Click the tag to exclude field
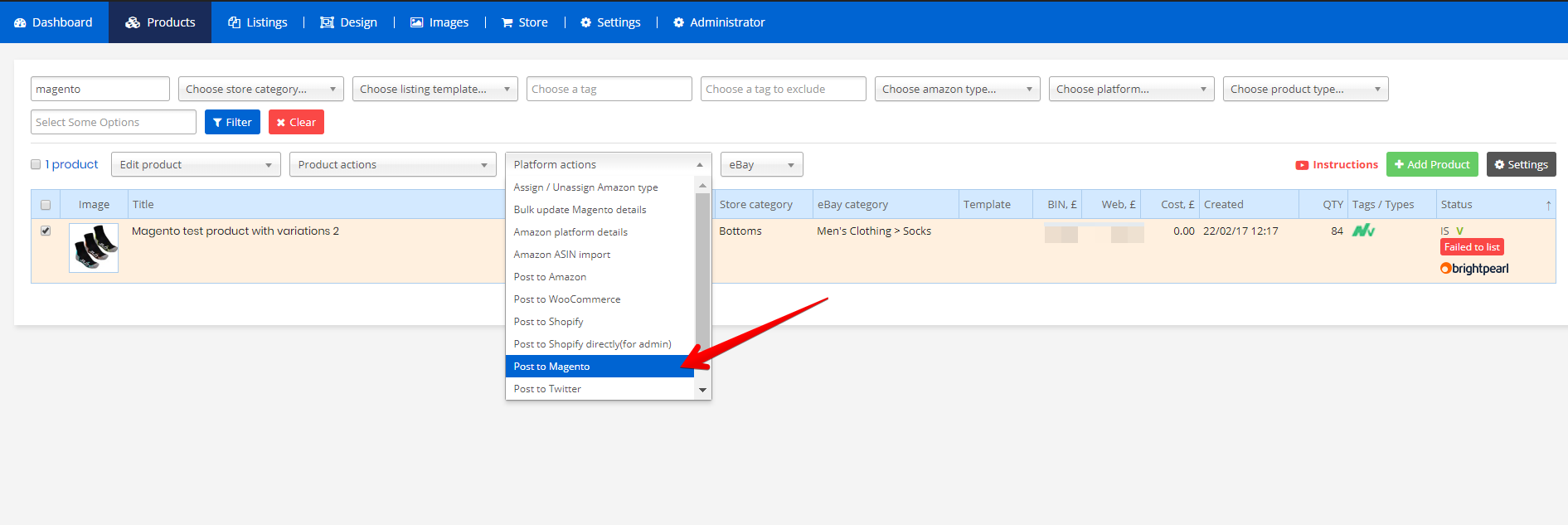Viewport: 1568px width, 525px height. tap(784, 89)
